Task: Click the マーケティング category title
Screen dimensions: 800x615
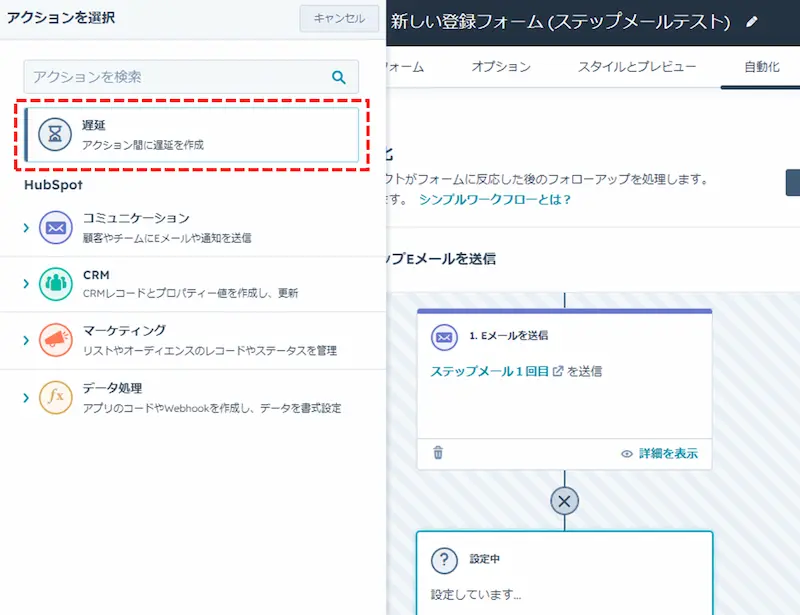Action: pyautogui.click(x=124, y=331)
